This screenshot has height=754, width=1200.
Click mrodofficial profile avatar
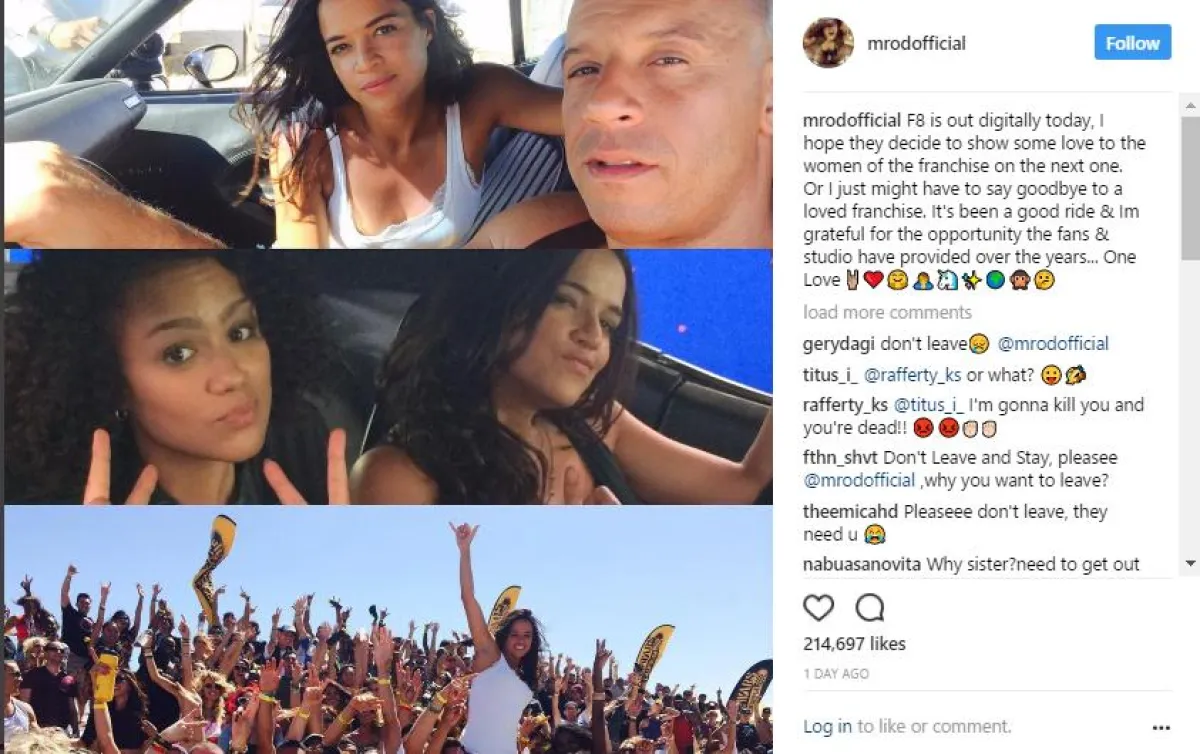[828, 43]
